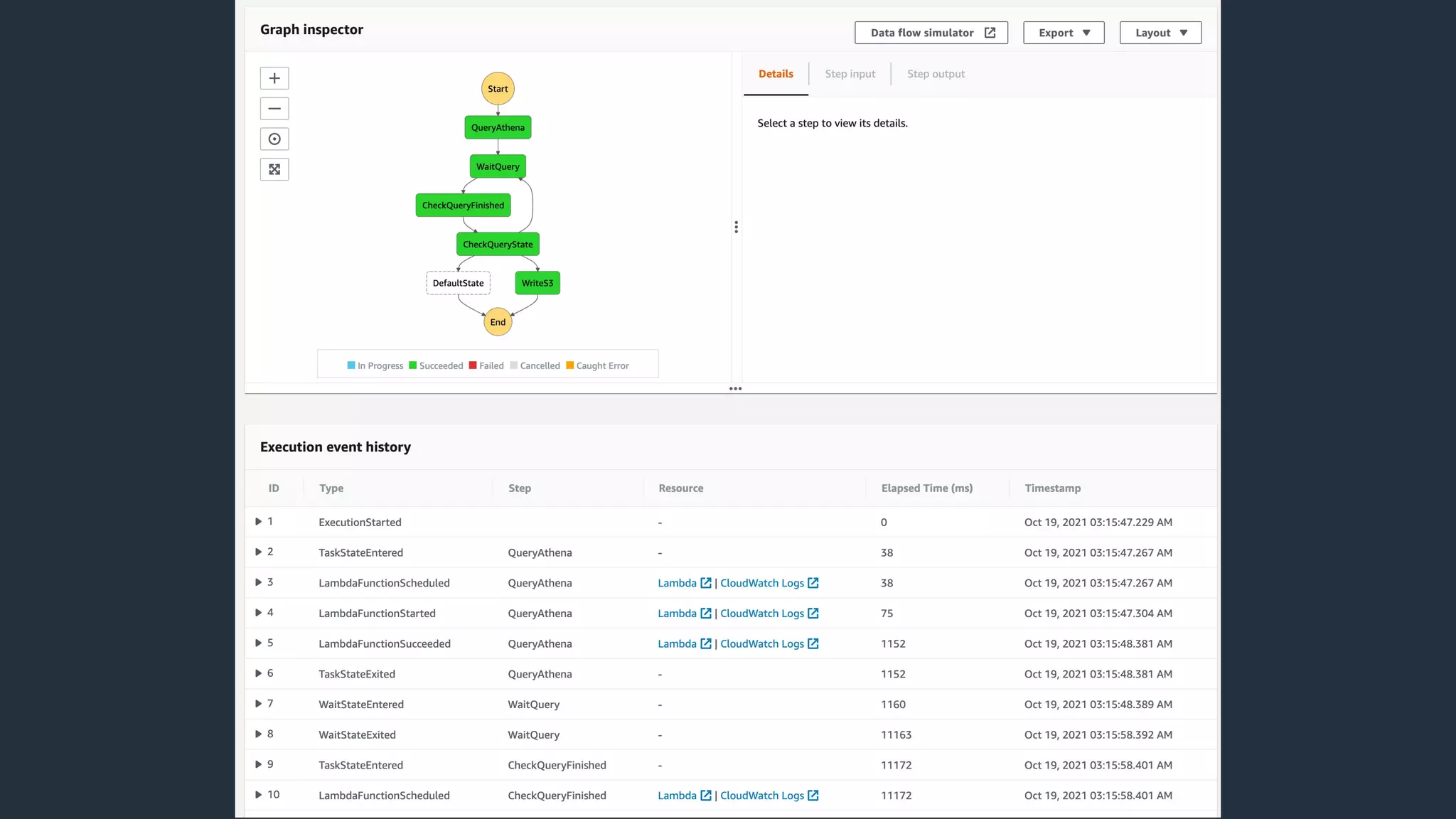Switch to the Step input tab

coord(850,74)
